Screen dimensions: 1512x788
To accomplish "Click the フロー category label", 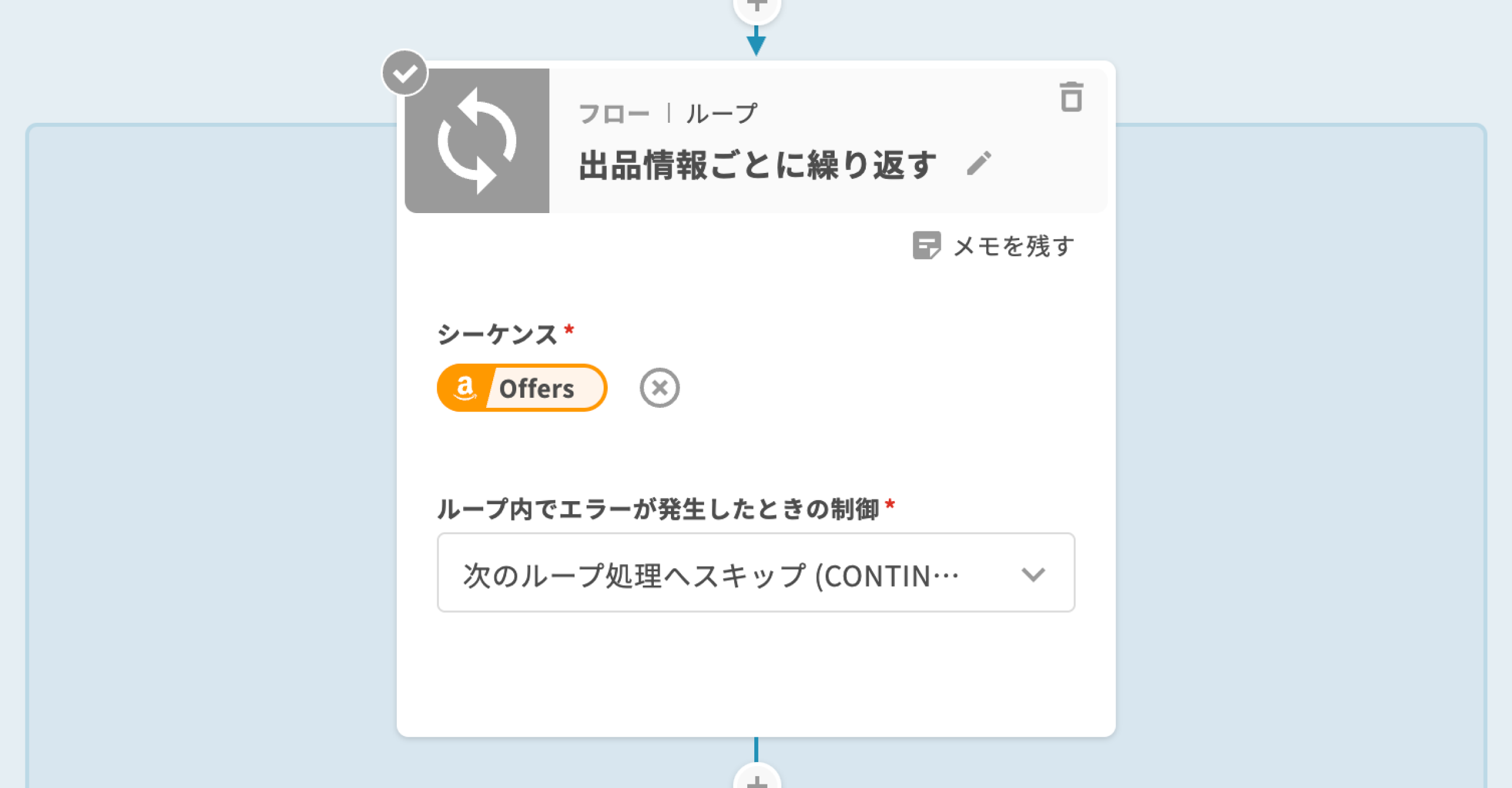I will tap(614, 113).
